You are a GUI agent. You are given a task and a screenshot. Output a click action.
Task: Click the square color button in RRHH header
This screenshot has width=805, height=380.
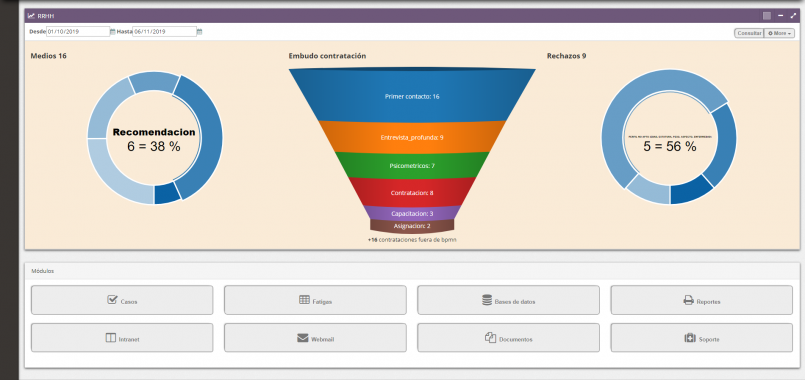766,16
